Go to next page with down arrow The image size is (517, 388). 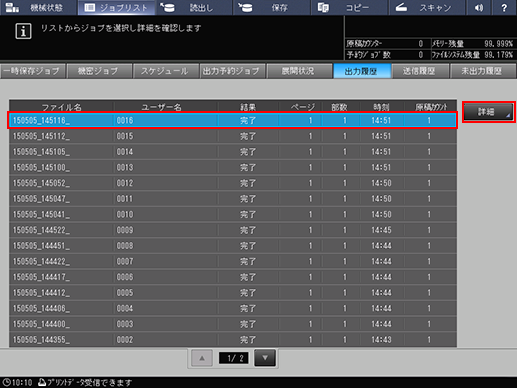[265, 358]
